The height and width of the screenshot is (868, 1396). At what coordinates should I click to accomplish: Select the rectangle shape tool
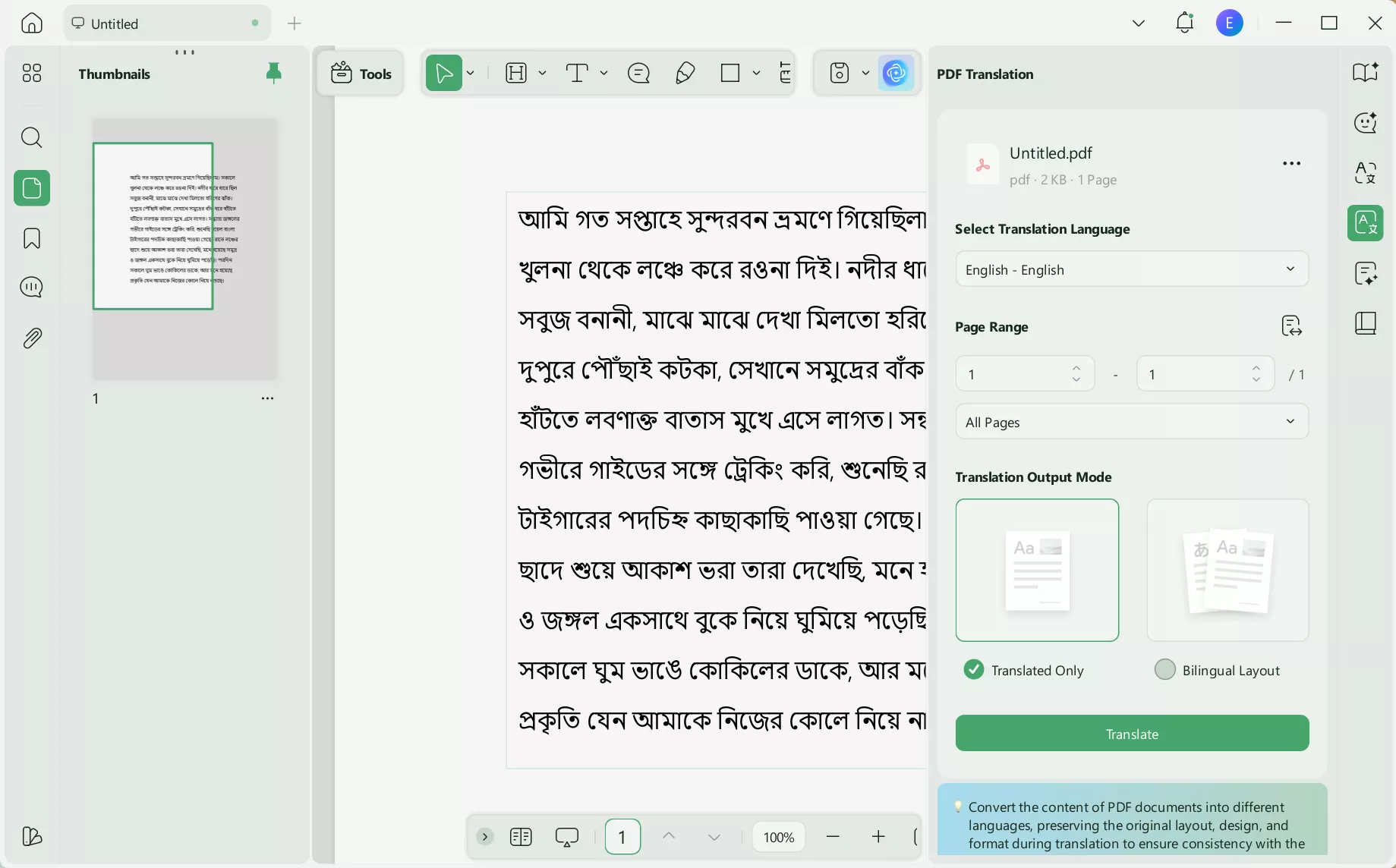pos(731,73)
